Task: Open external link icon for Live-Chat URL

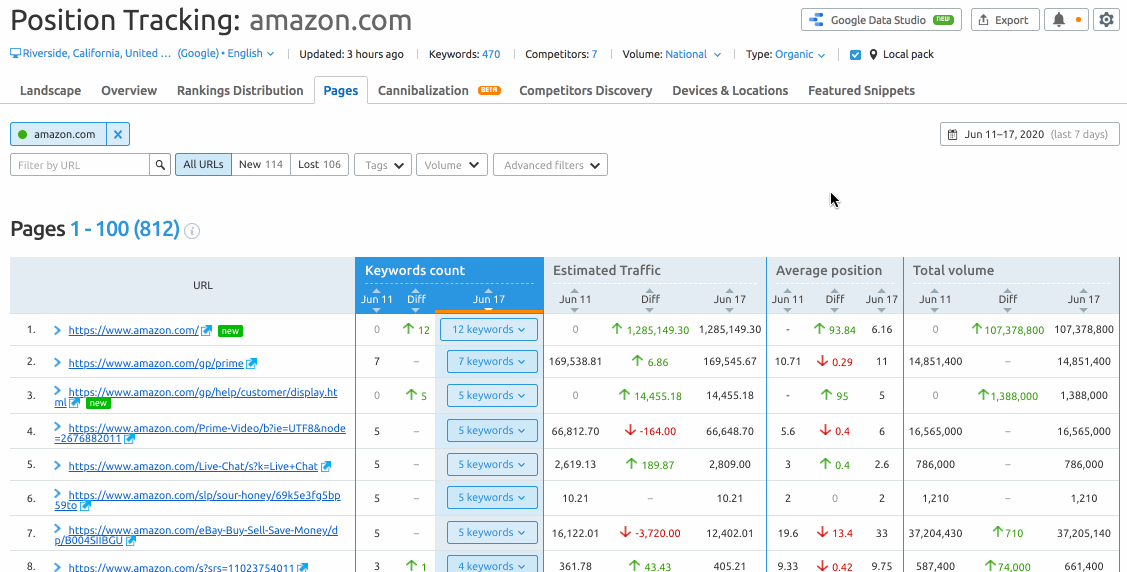Action: coord(326,466)
